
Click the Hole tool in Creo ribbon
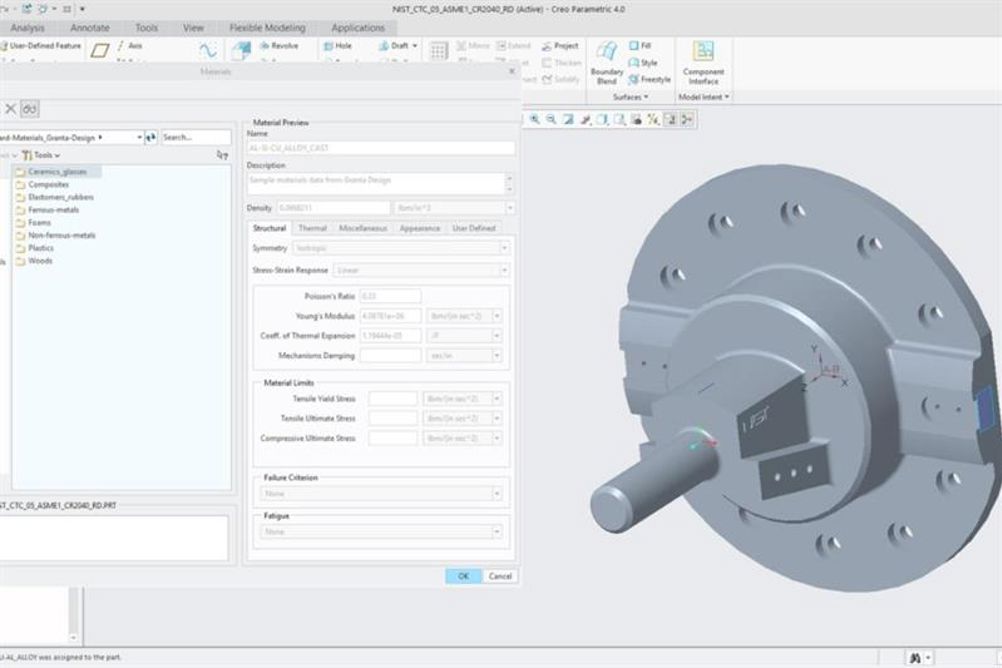coord(338,45)
